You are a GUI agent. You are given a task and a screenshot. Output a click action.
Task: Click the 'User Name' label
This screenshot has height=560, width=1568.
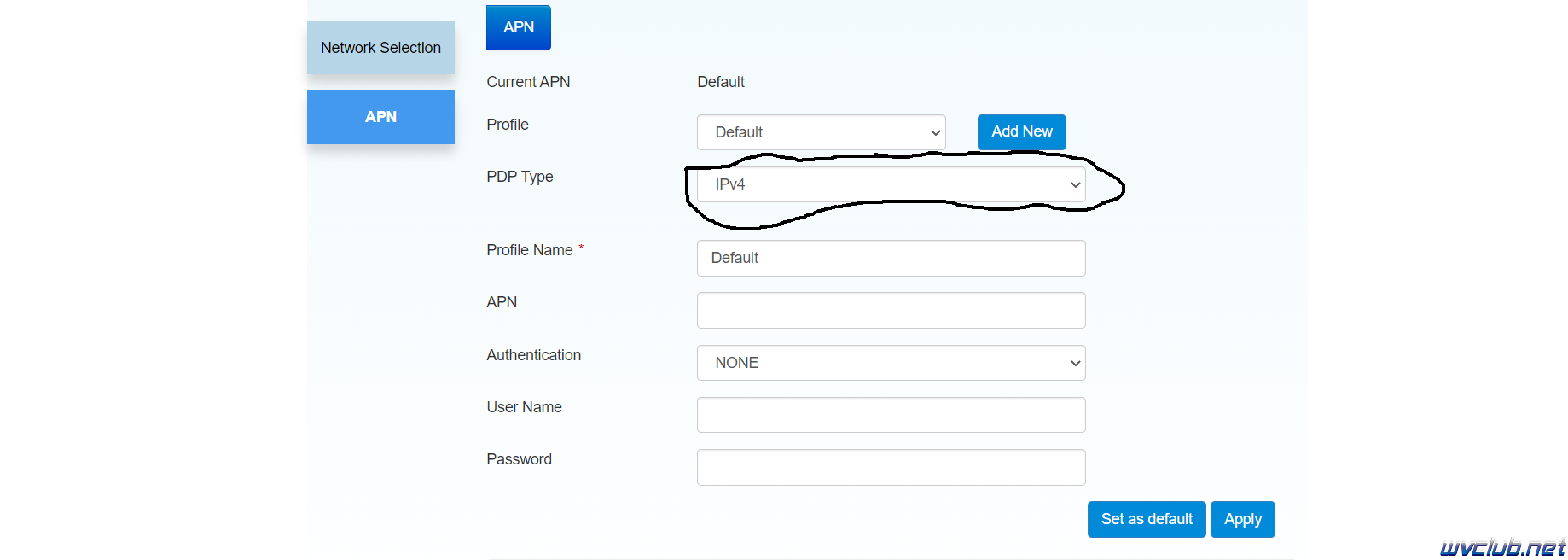click(524, 407)
